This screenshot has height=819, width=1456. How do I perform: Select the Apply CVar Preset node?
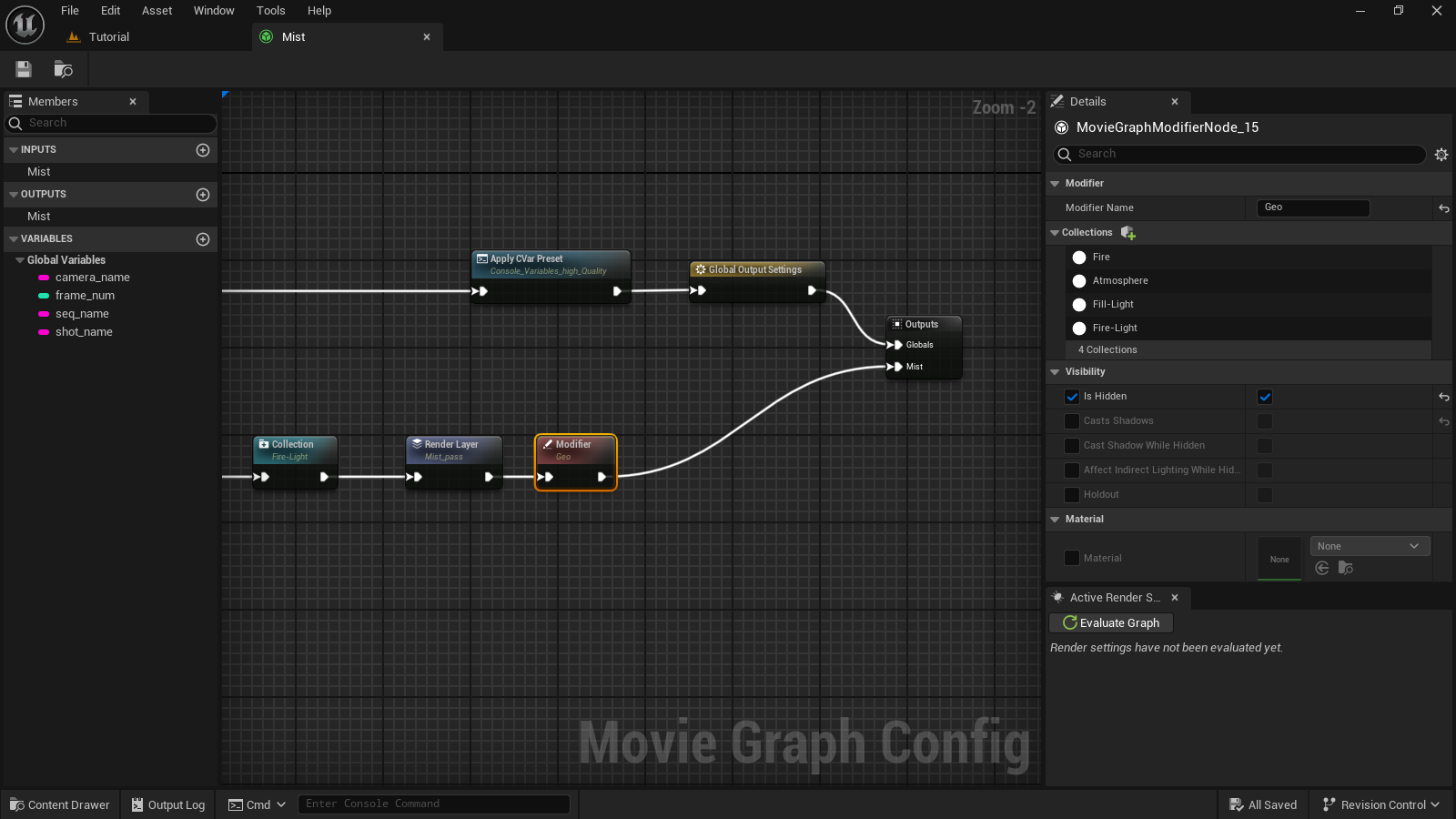coord(551,277)
